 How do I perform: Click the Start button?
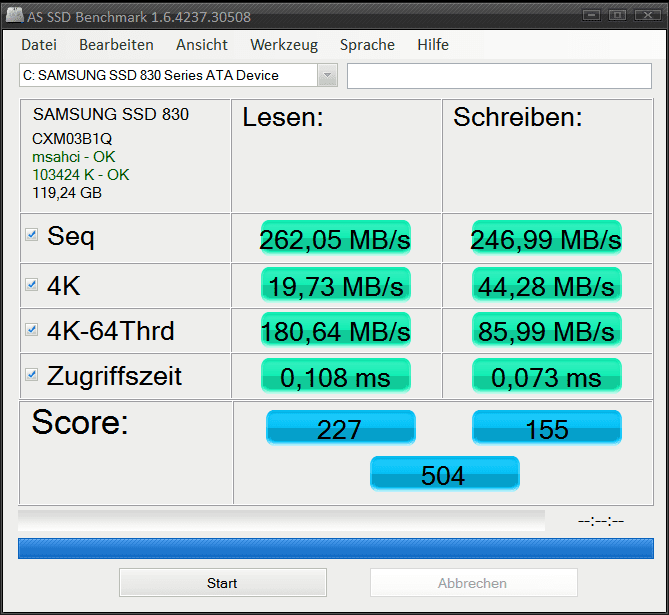tap(223, 583)
